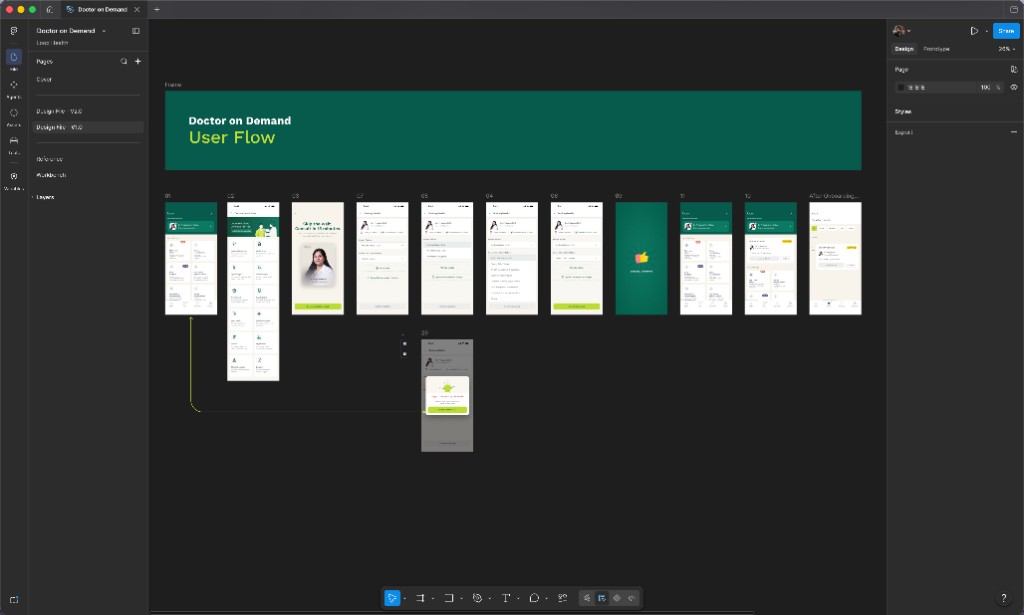1024x615 pixels.
Task: Click the widgets icon in left rail
Action: pyautogui.click(x=14, y=176)
